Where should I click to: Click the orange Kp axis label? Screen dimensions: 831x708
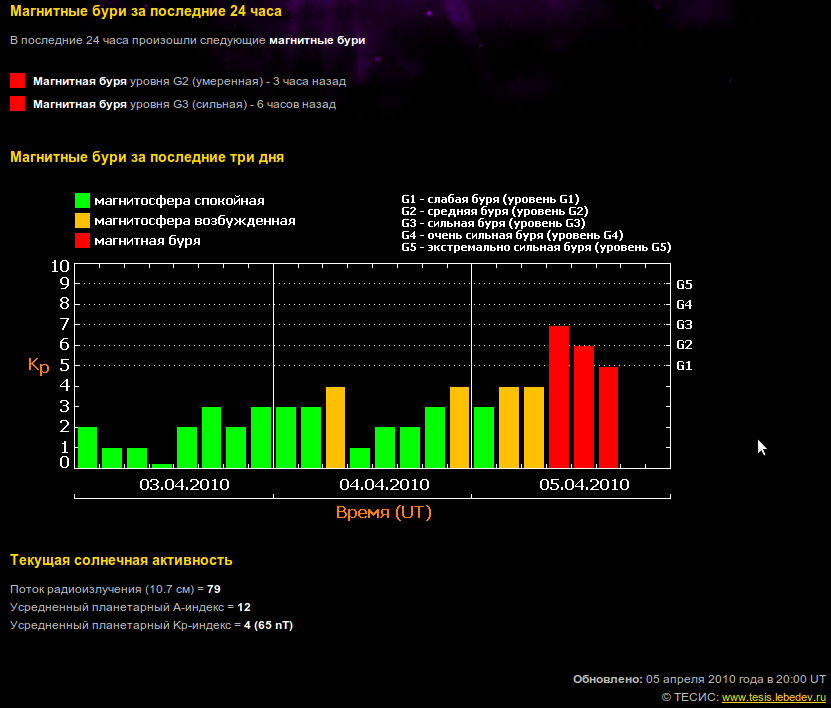click(x=38, y=366)
